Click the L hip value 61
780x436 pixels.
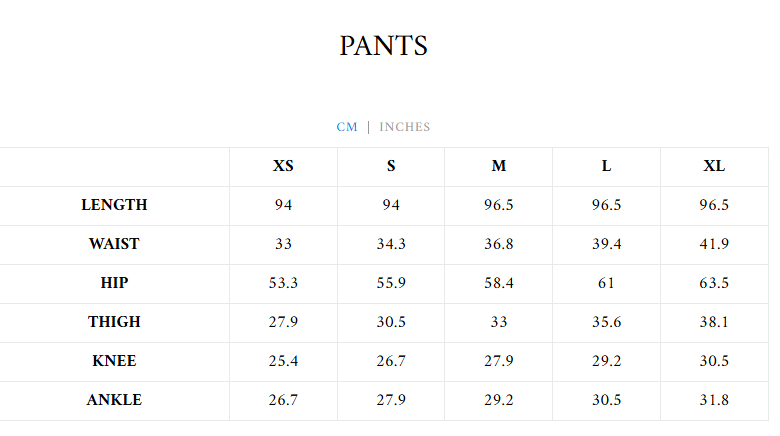pyautogui.click(x=606, y=283)
